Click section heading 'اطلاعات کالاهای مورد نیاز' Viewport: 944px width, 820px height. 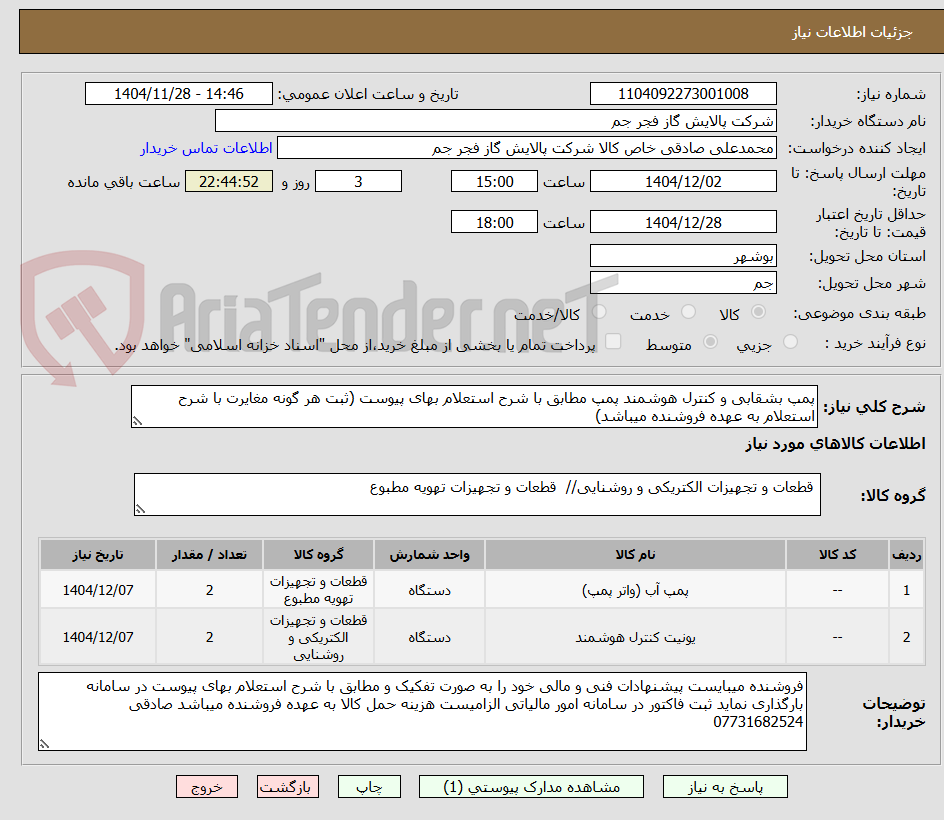(835, 444)
